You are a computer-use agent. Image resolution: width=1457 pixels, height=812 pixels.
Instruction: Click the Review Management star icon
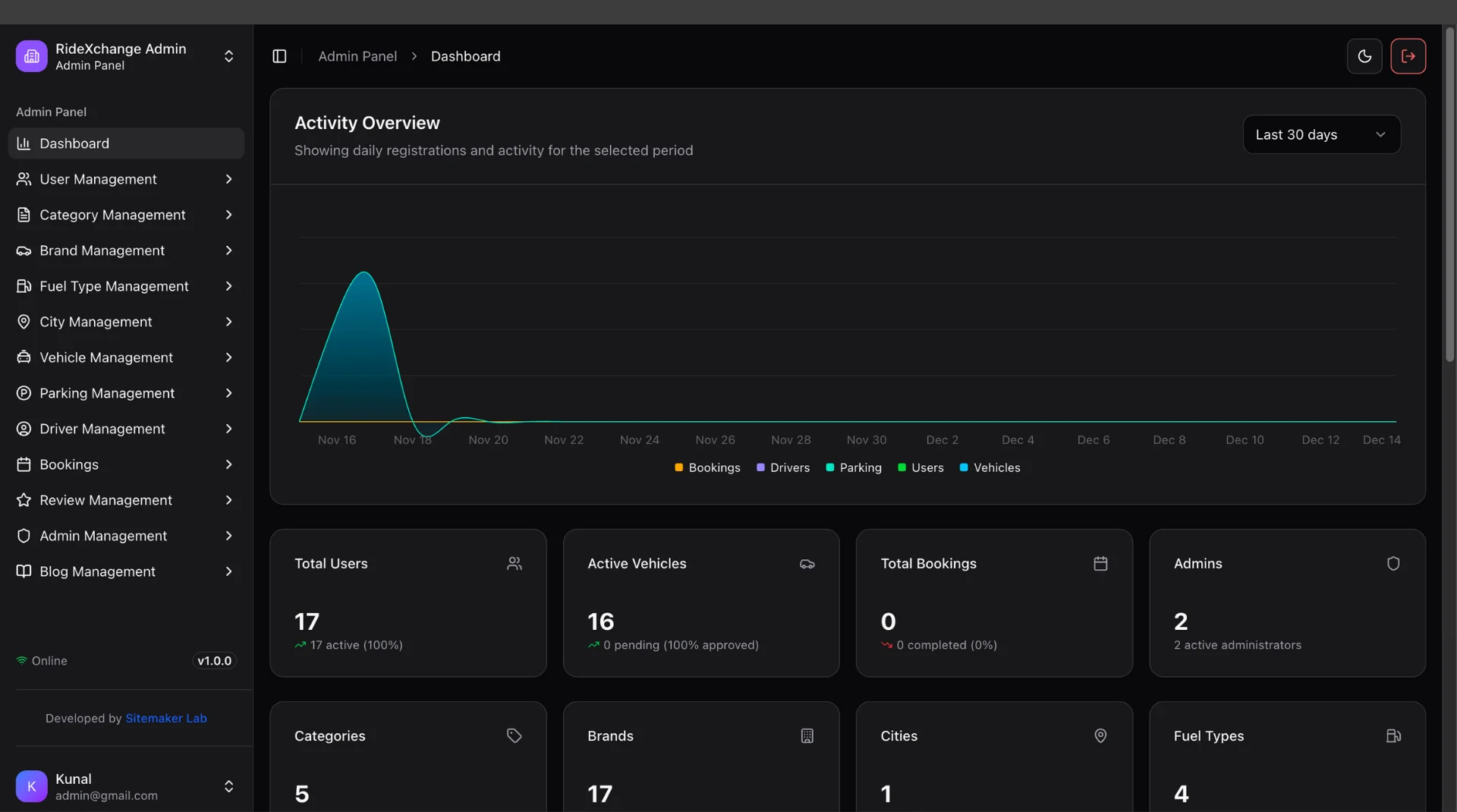(x=24, y=500)
